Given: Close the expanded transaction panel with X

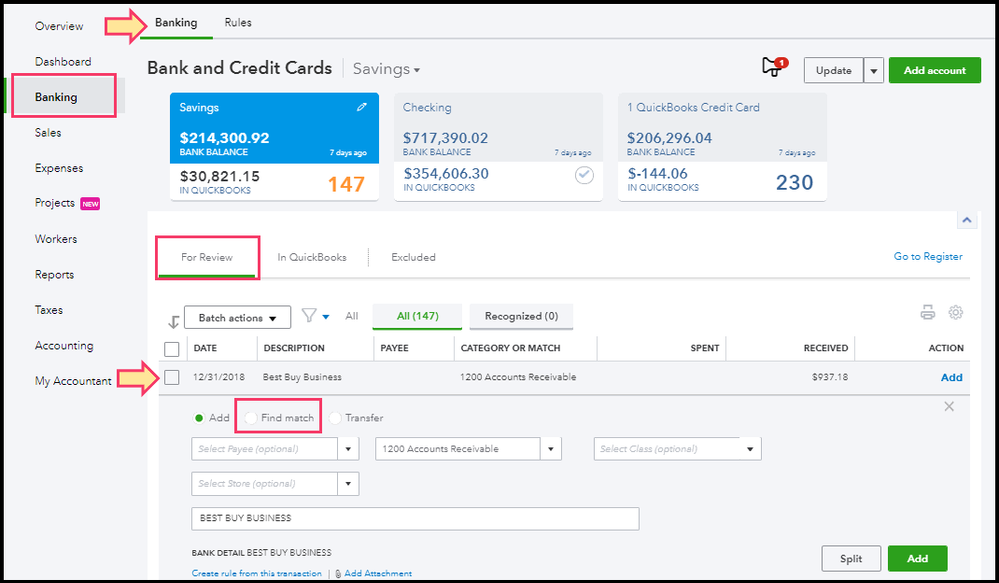Looking at the screenshot, I should [x=949, y=407].
